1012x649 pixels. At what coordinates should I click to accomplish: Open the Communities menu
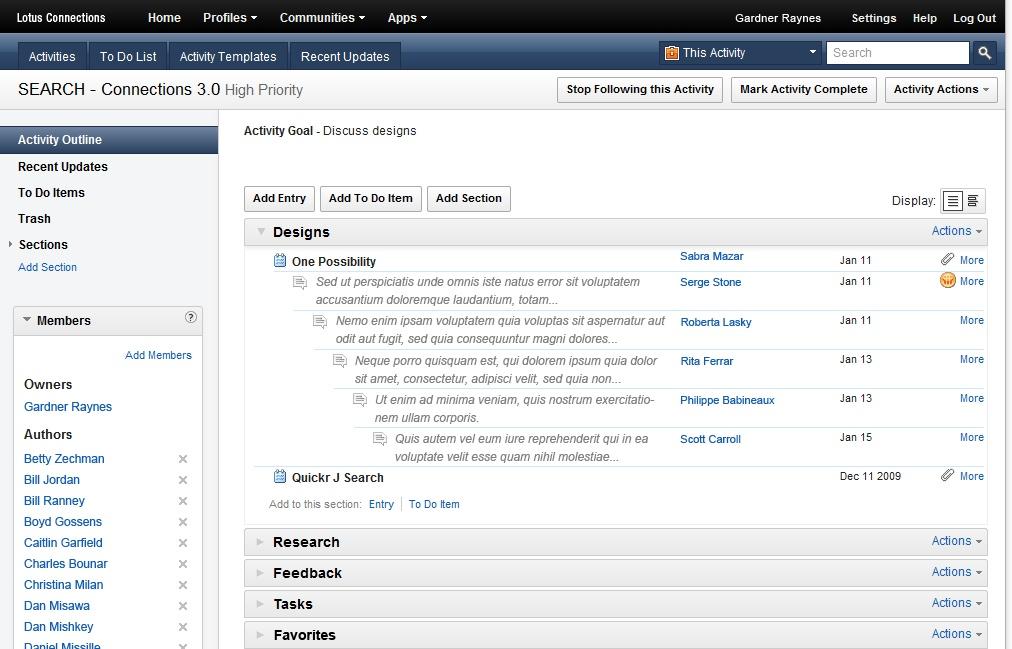[322, 17]
